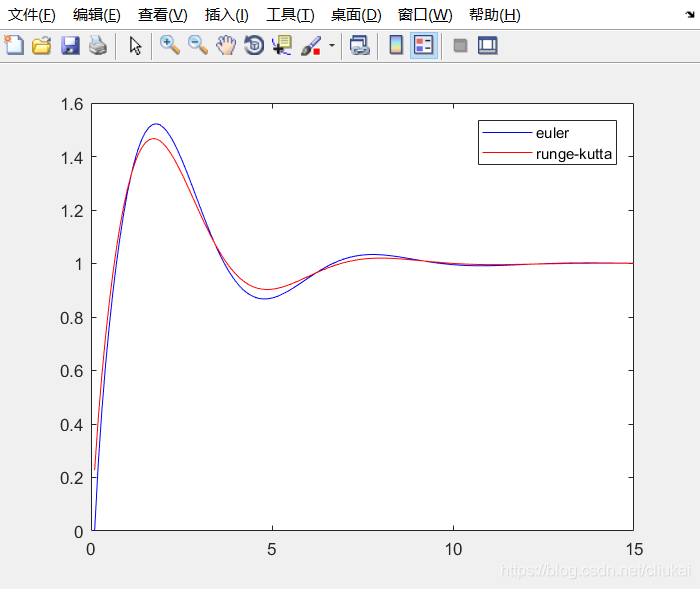Image resolution: width=700 pixels, height=589 pixels.
Task: Open the 查看(V) menu
Action: point(162,15)
